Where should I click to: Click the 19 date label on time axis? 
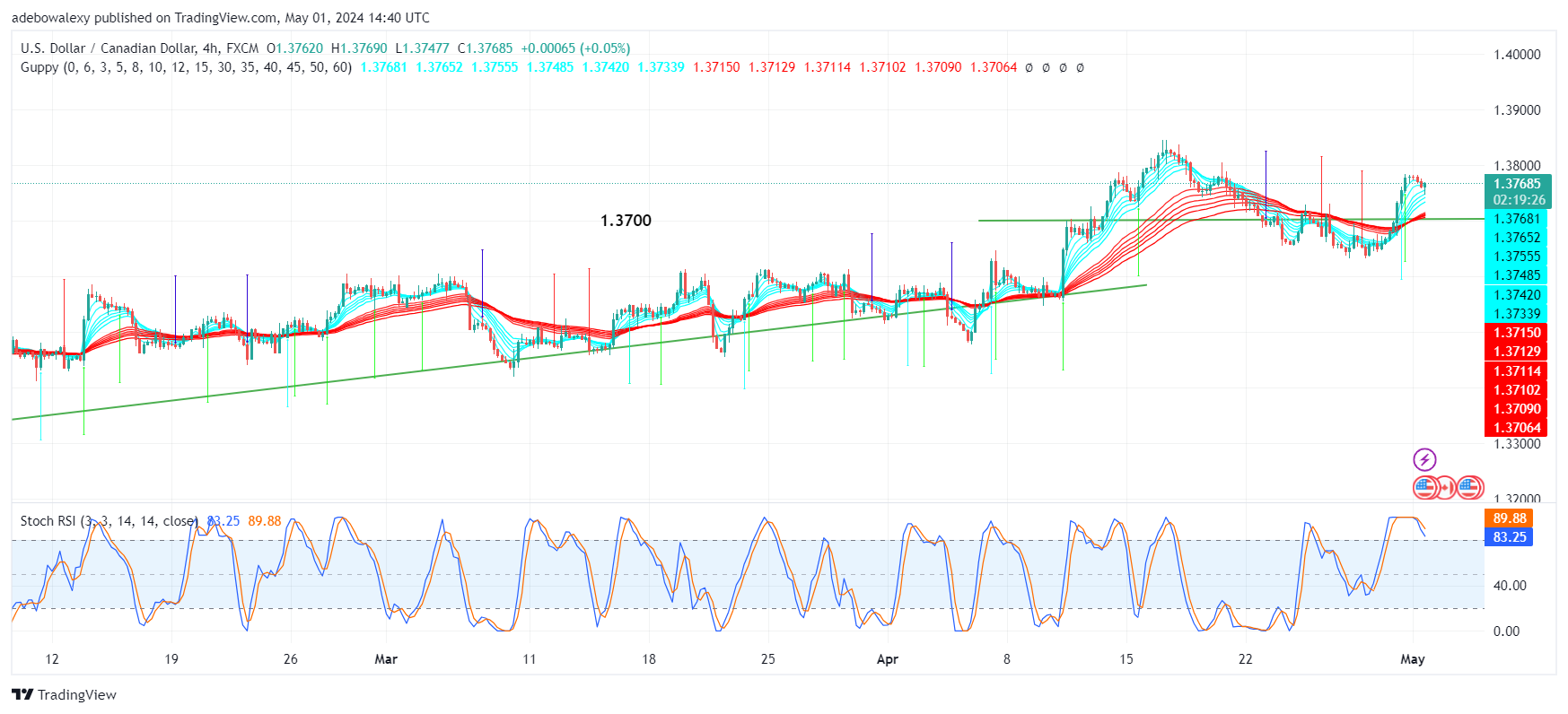pos(171,659)
